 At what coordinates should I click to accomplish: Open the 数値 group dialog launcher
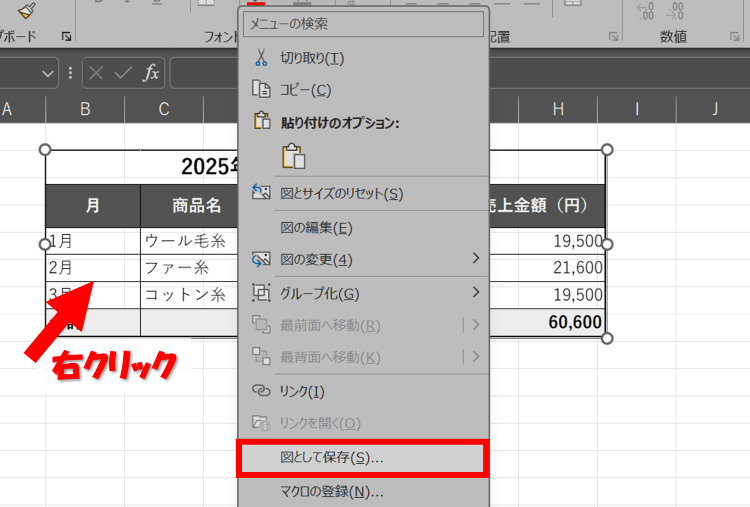point(735,36)
